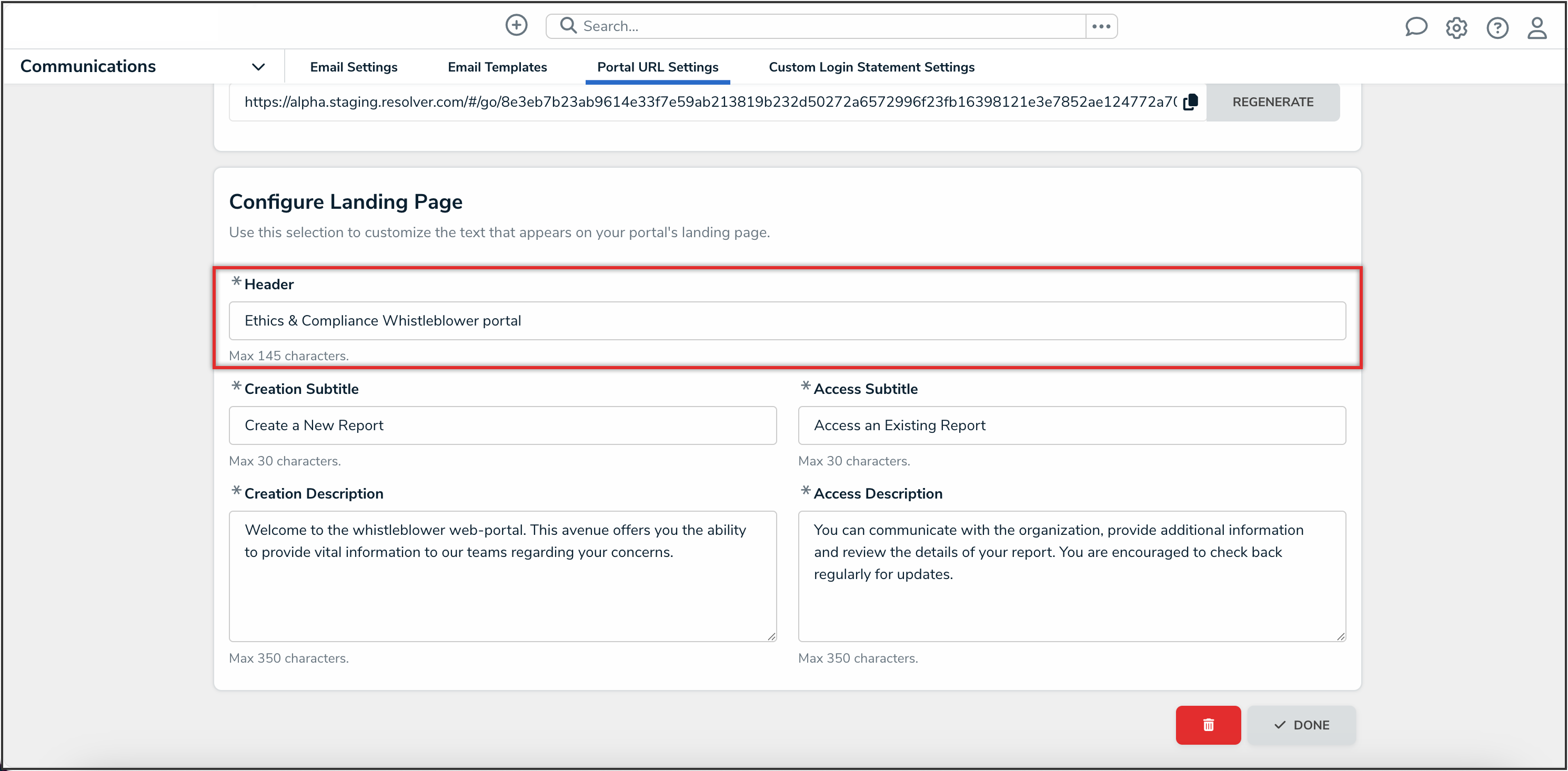This screenshot has width=1568, height=771.
Task: Open the search options ellipsis
Action: tap(1101, 26)
